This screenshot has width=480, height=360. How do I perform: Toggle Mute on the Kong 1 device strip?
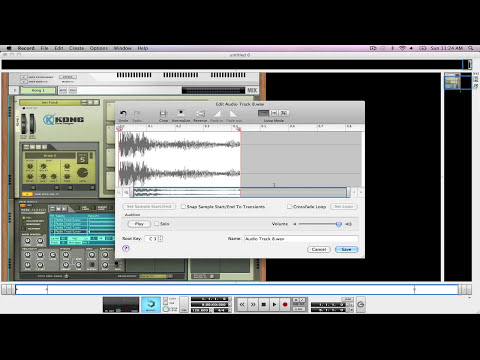click(x=63, y=90)
